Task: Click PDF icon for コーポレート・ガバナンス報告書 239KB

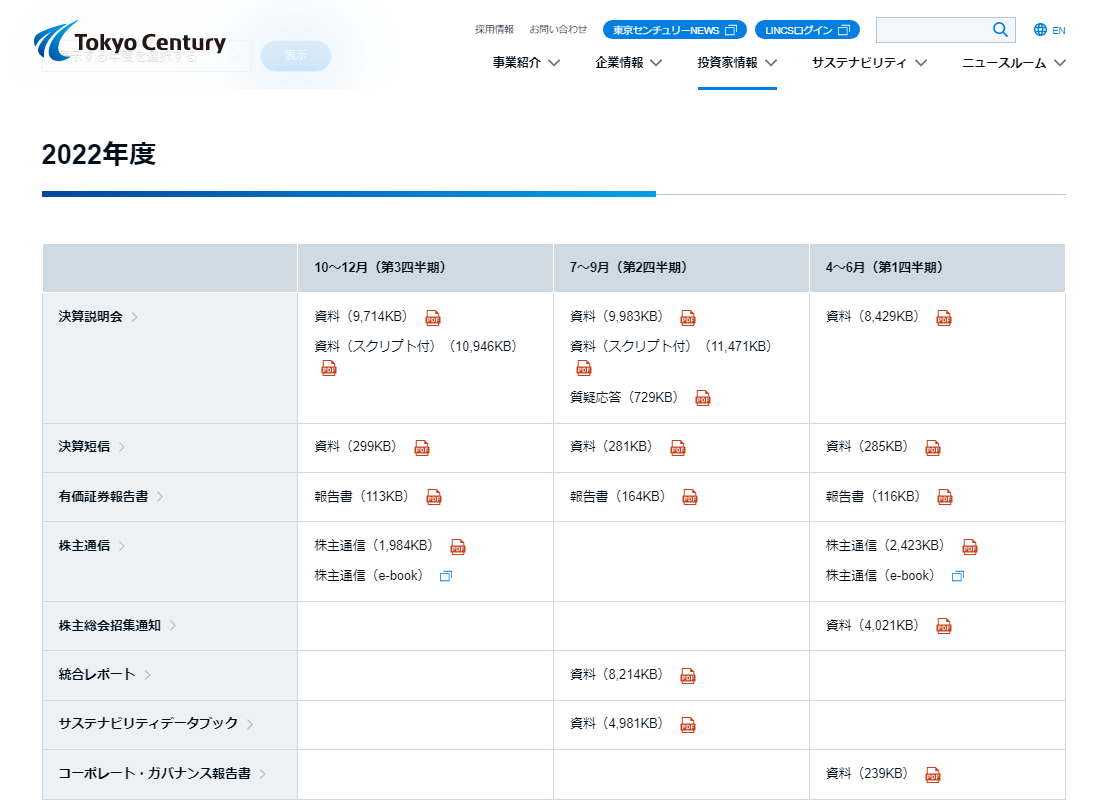Action: [933, 775]
